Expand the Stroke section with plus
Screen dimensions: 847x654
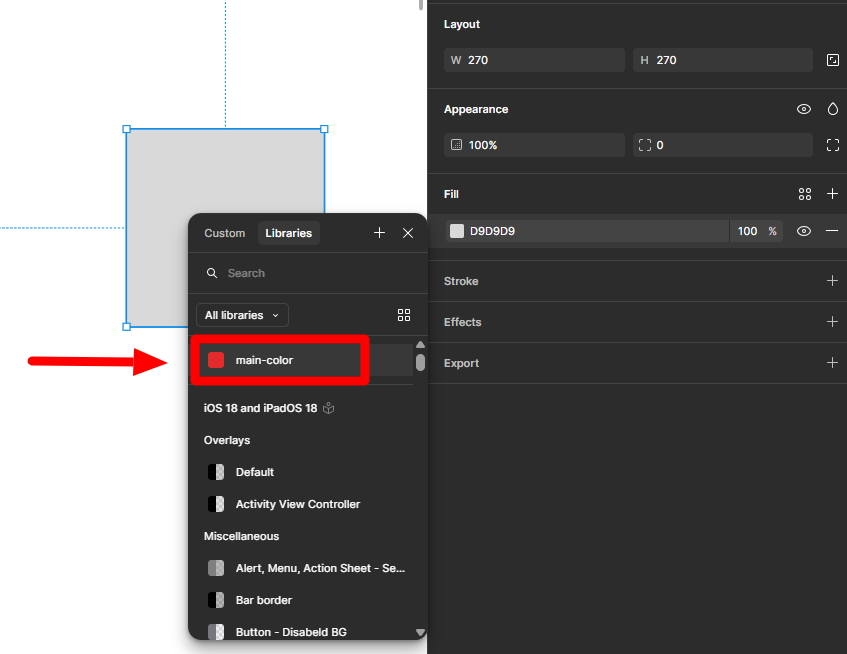click(x=832, y=281)
